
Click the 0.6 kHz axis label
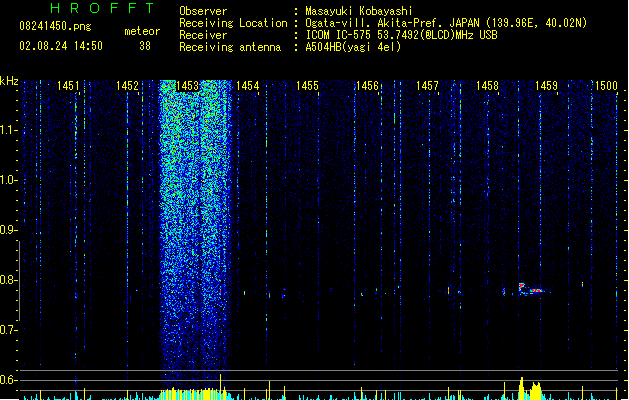[8, 380]
